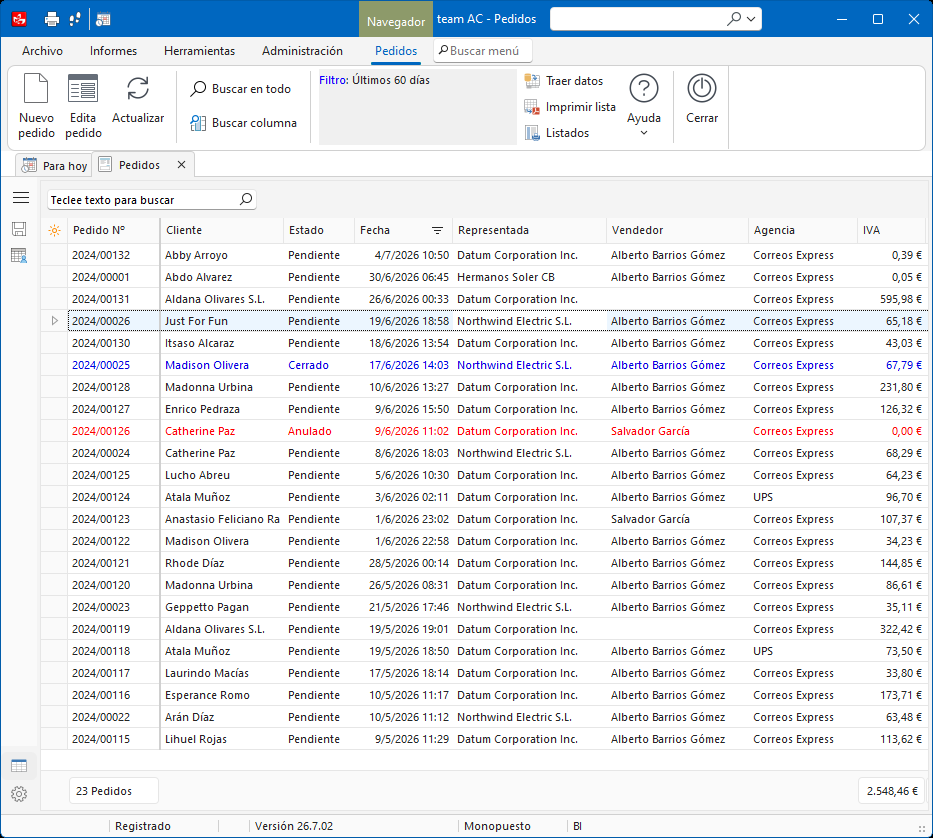Expand row arrow for order 2024/00026
This screenshot has width=933, height=838.
[x=55, y=321]
